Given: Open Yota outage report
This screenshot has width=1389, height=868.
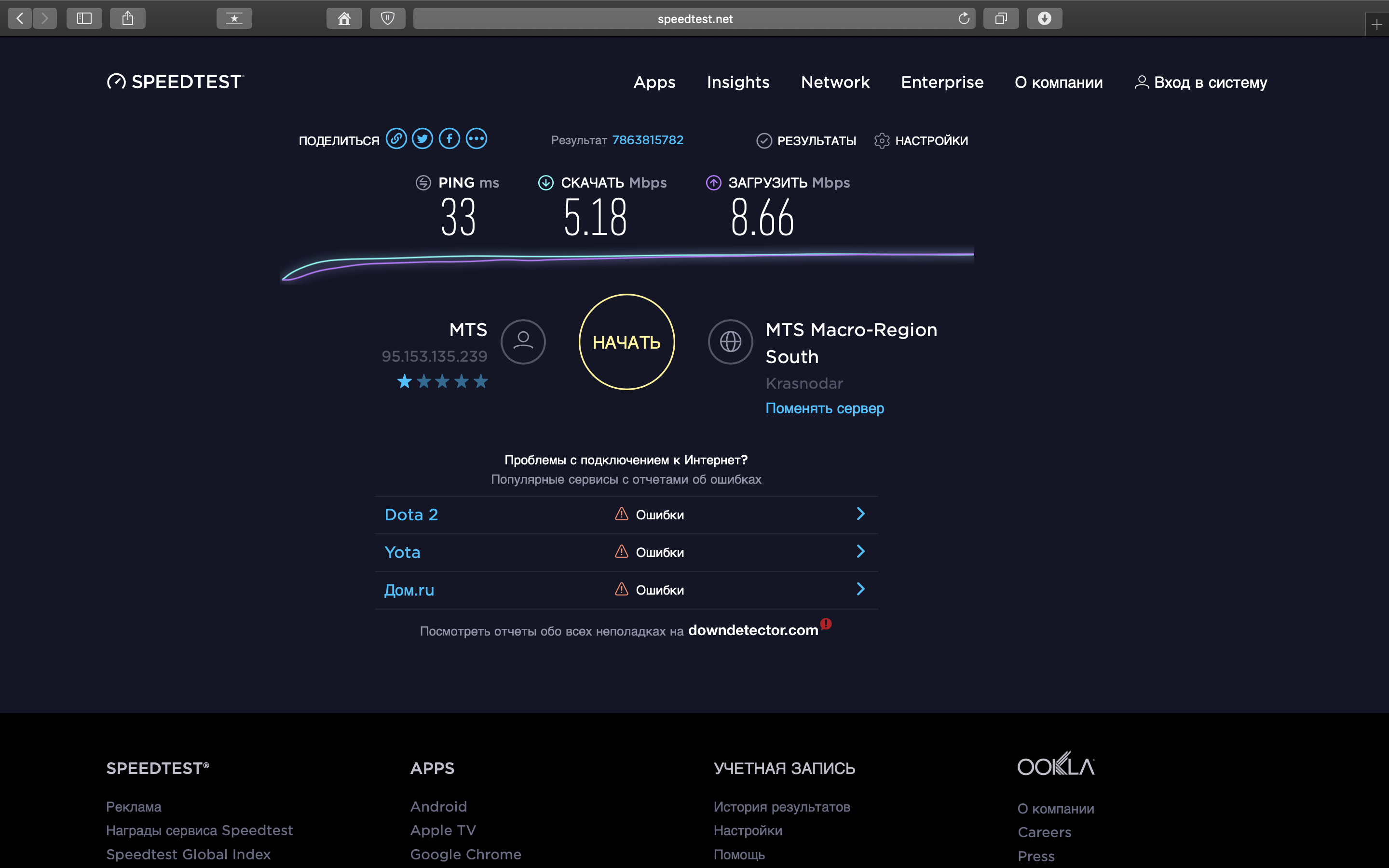Looking at the screenshot, I should [x=402, y=552].
